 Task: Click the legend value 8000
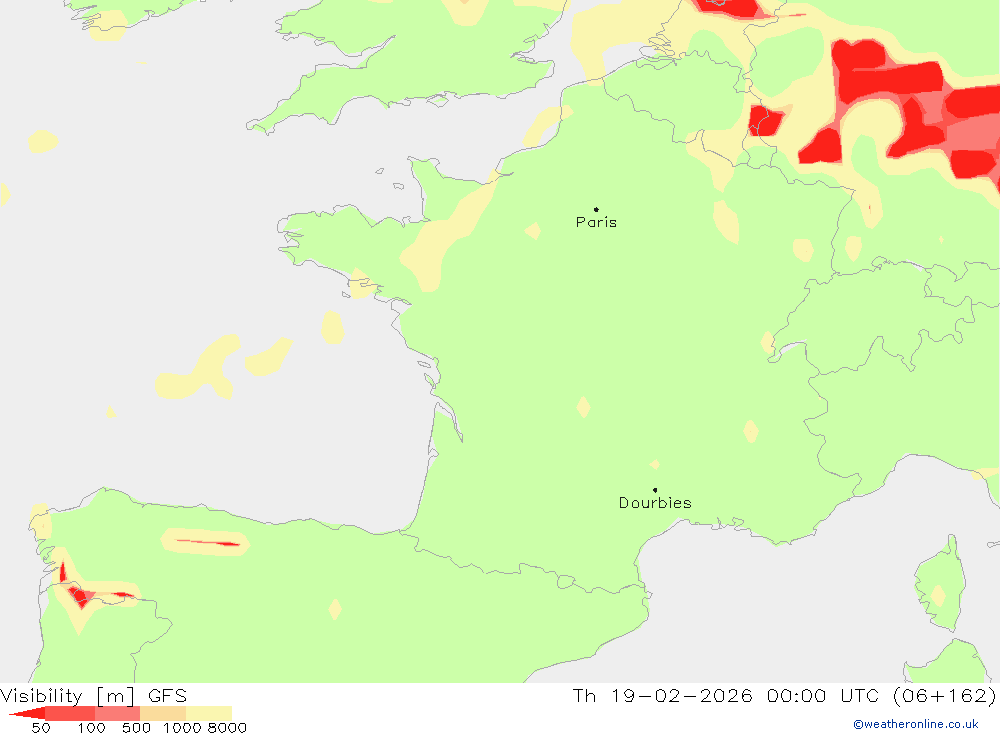pyautogui.click(x=227, y=728)
